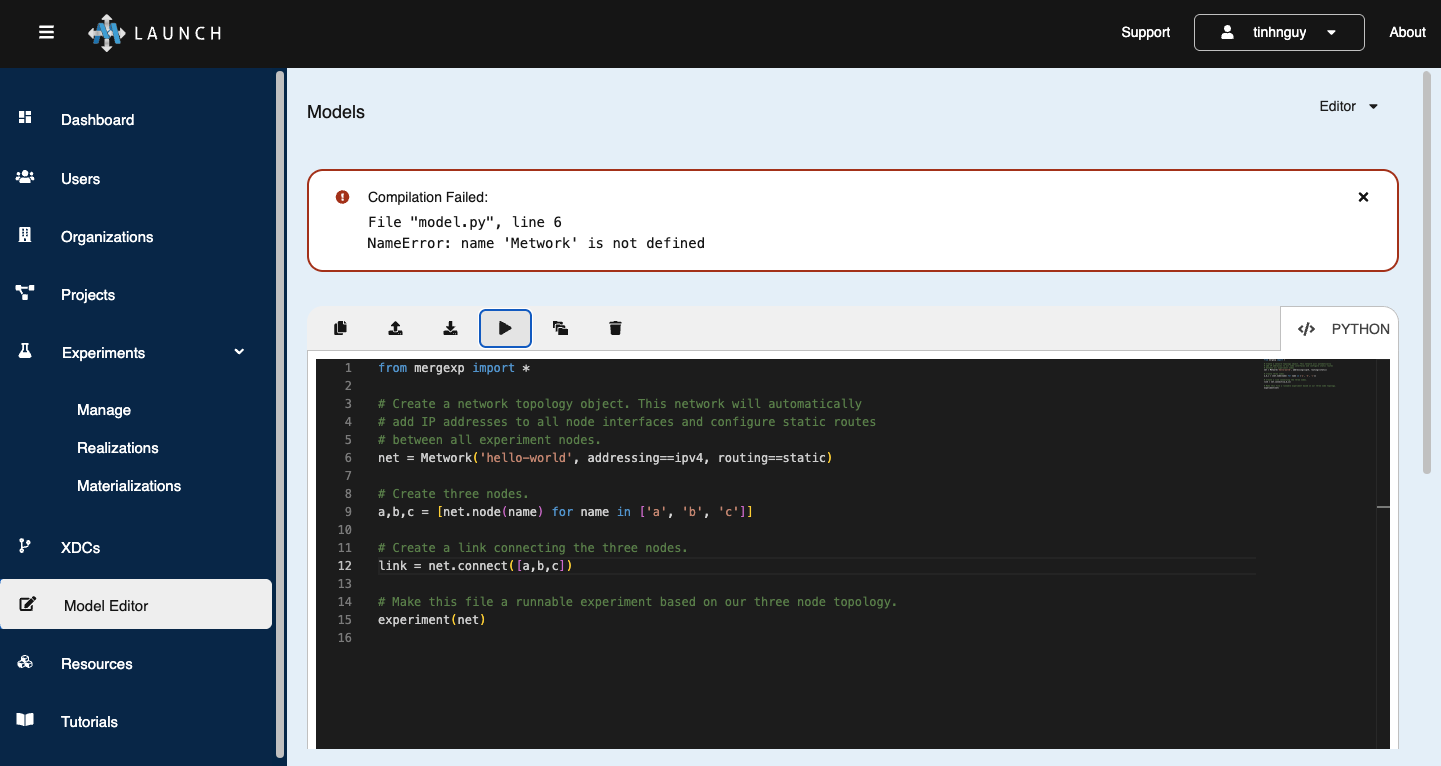Dismiss the Compilation Failed alert
This screenshot has width=1441, height=766.
click(1363, 197)
